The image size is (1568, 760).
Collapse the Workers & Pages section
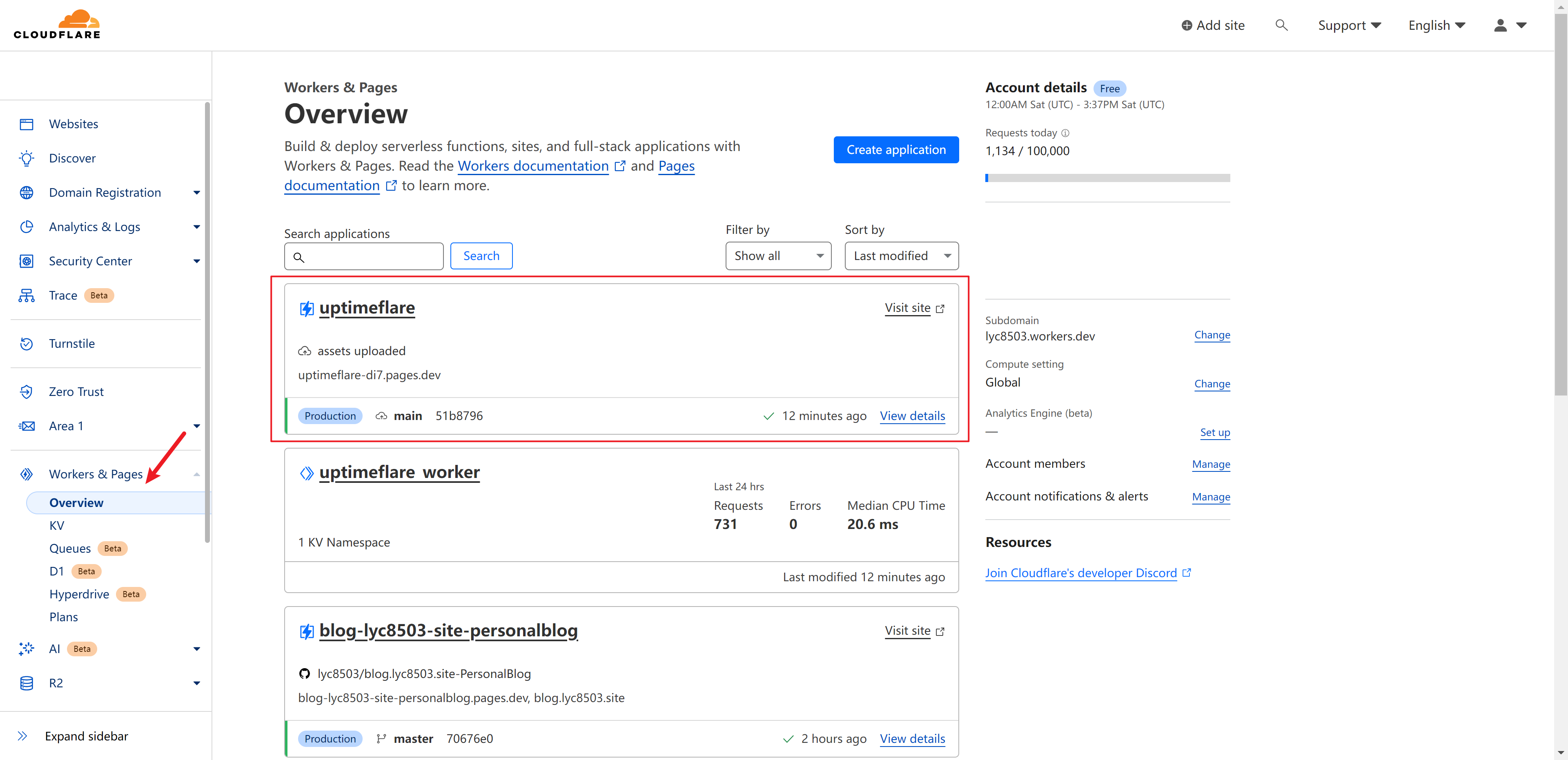tap(196, 475)
